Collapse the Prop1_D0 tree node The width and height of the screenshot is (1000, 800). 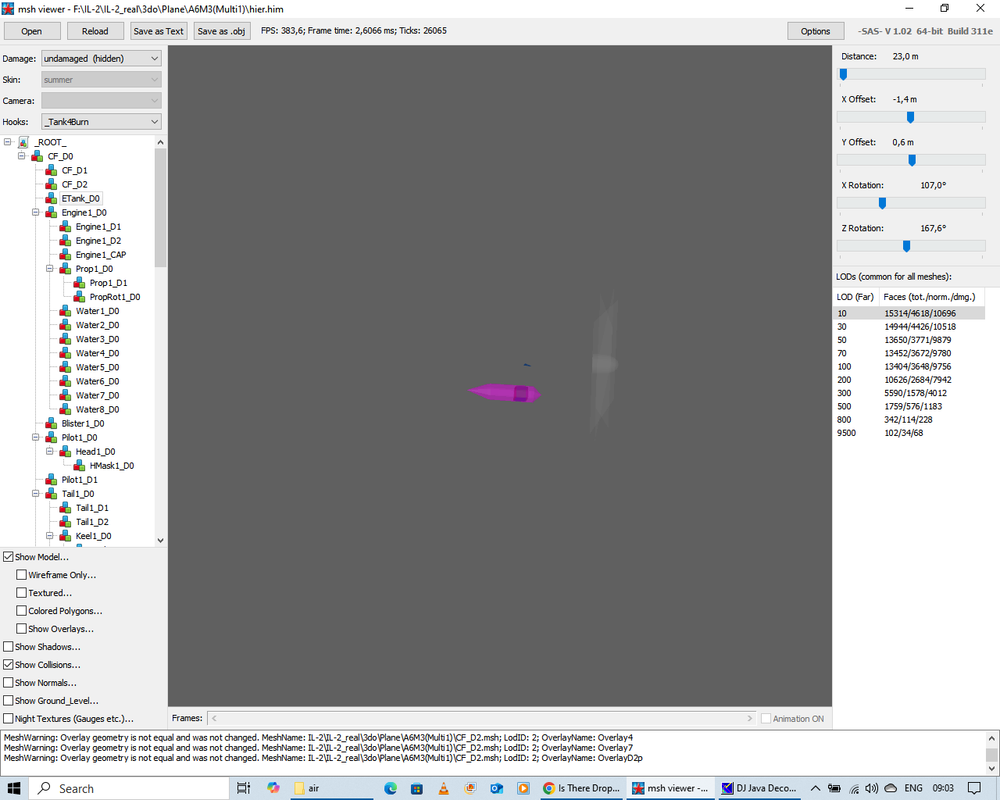coord(50,269)
